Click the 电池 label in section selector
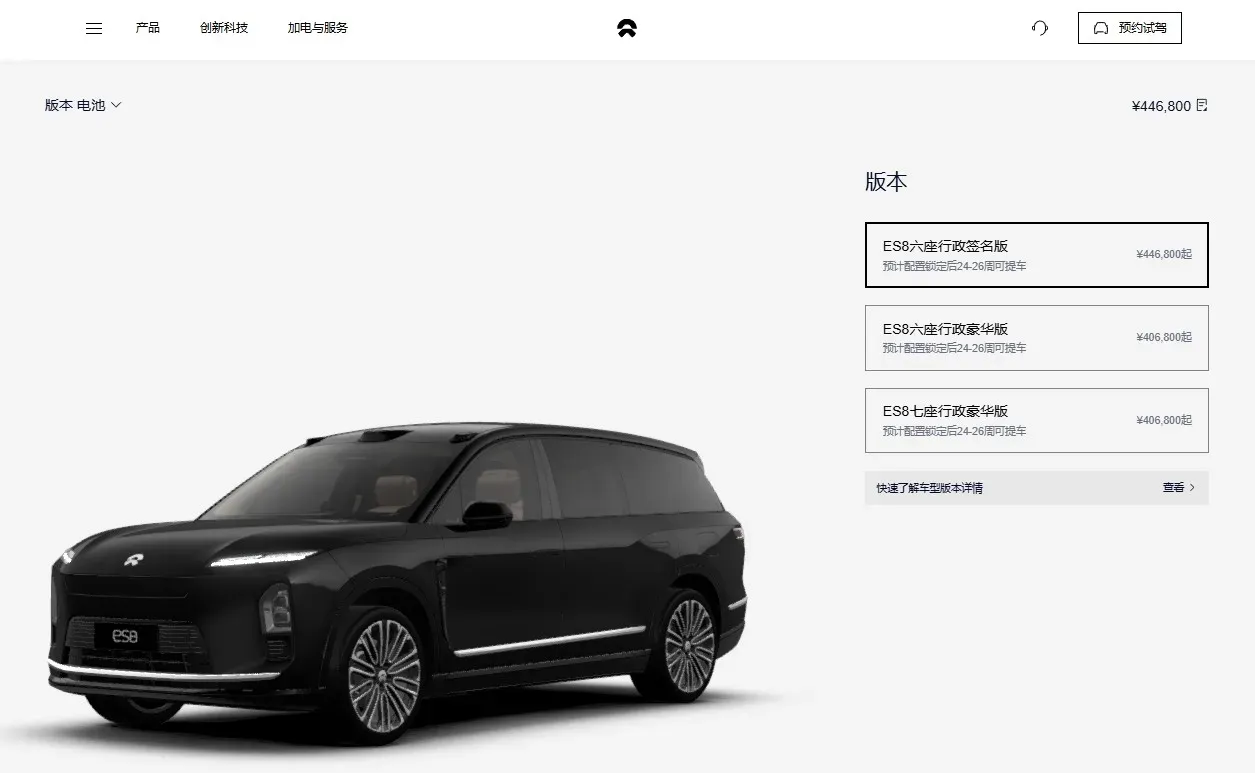Screen dimensions: 1255x773 point(91,105)
